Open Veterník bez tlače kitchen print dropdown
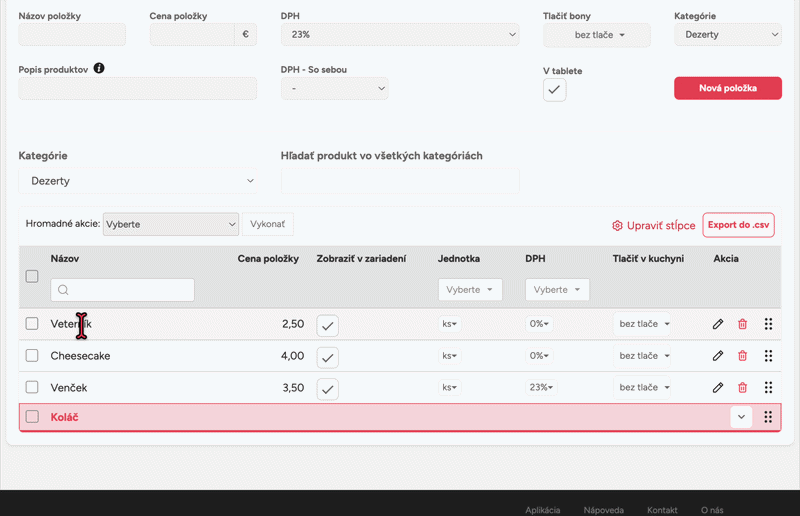The width and height of the screenshot is (800, 516). pos(642,324)
